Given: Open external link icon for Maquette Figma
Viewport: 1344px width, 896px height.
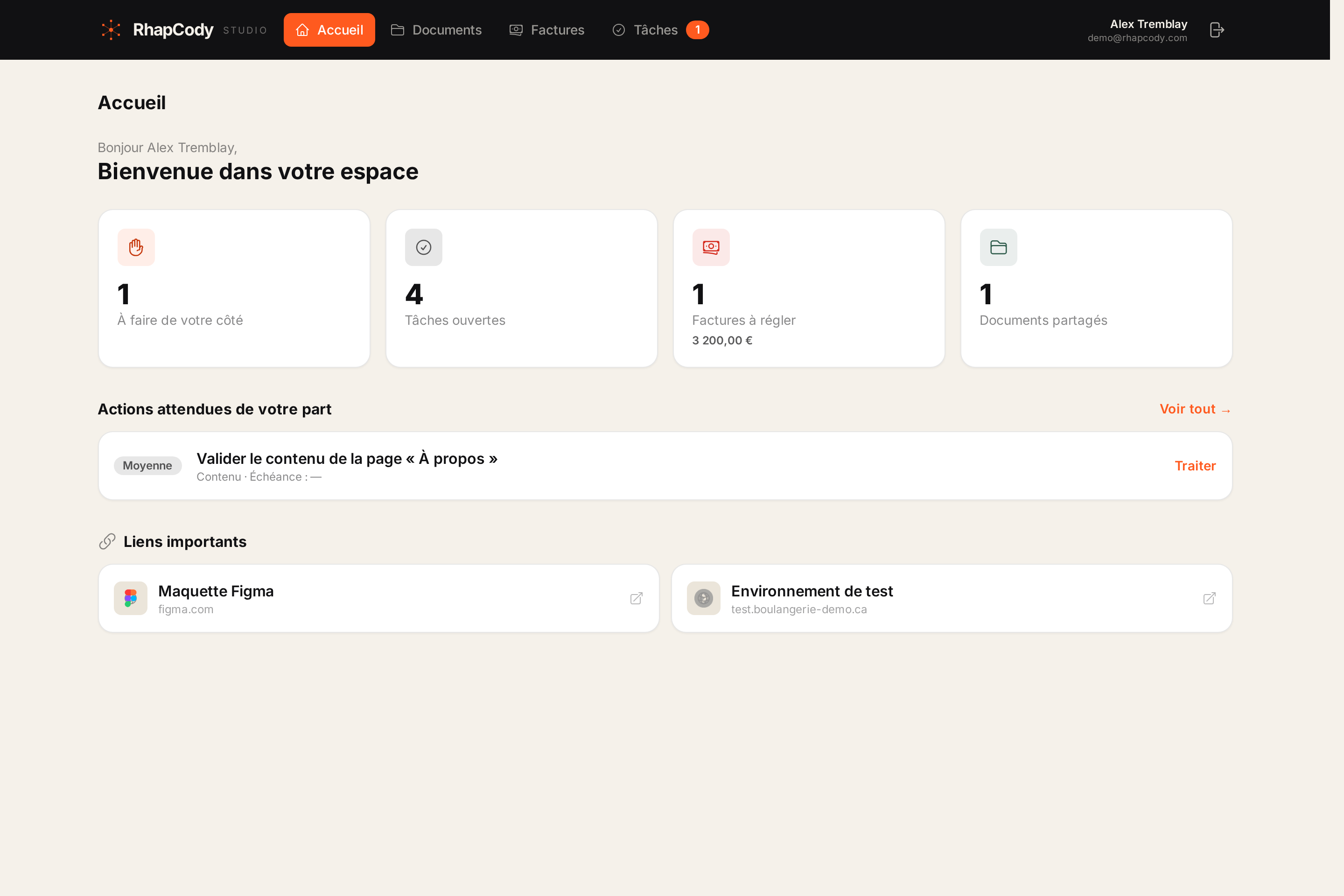Looking at the screenshot, I should pyautogui.click(x=636, y=598).
